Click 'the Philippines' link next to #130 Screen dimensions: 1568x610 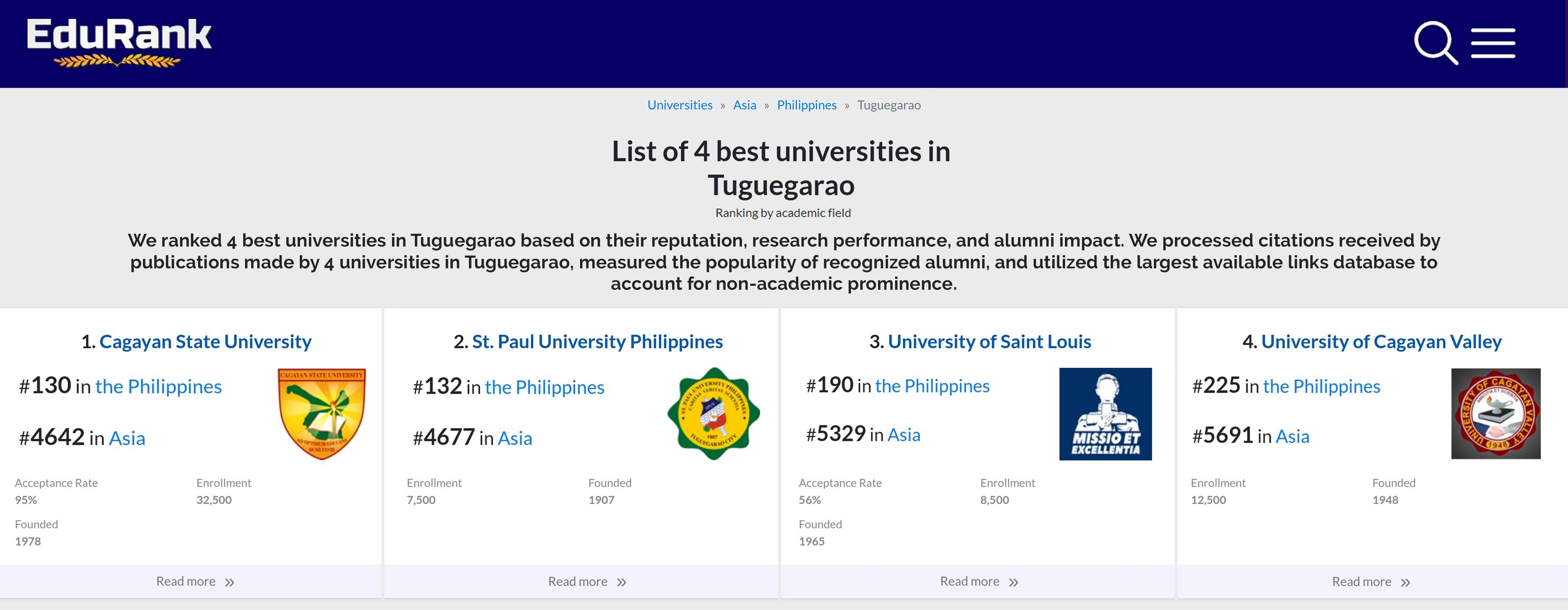(x=158, y=386)
